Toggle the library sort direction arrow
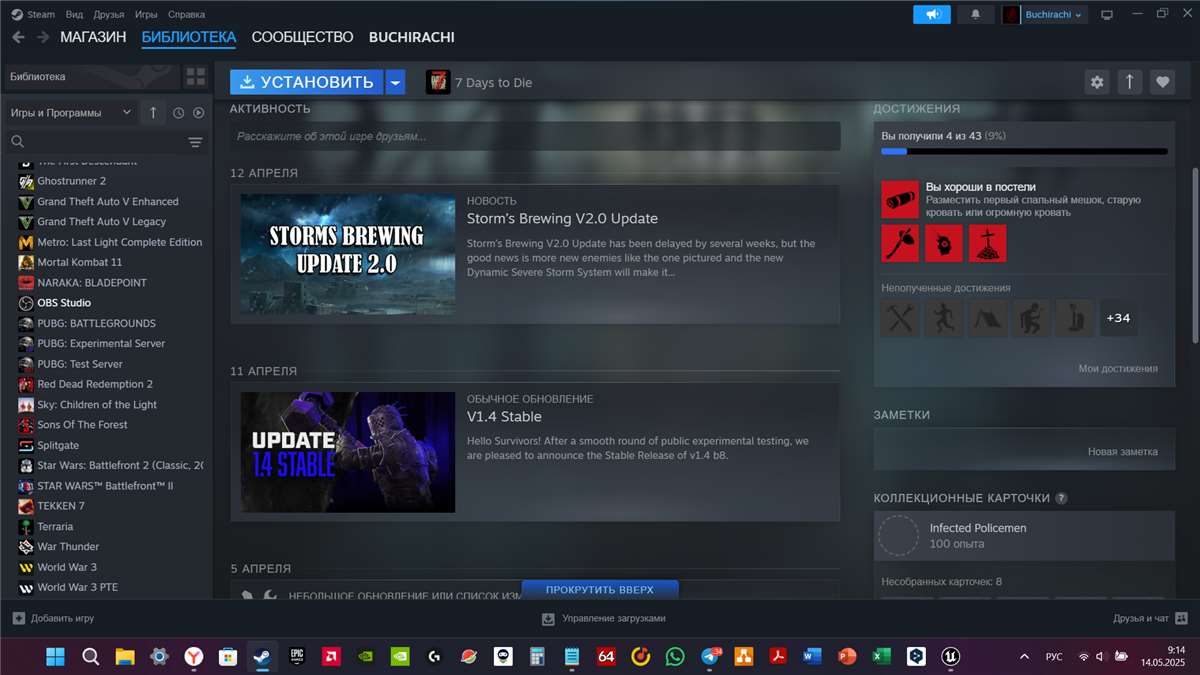 tap(153, 113)
